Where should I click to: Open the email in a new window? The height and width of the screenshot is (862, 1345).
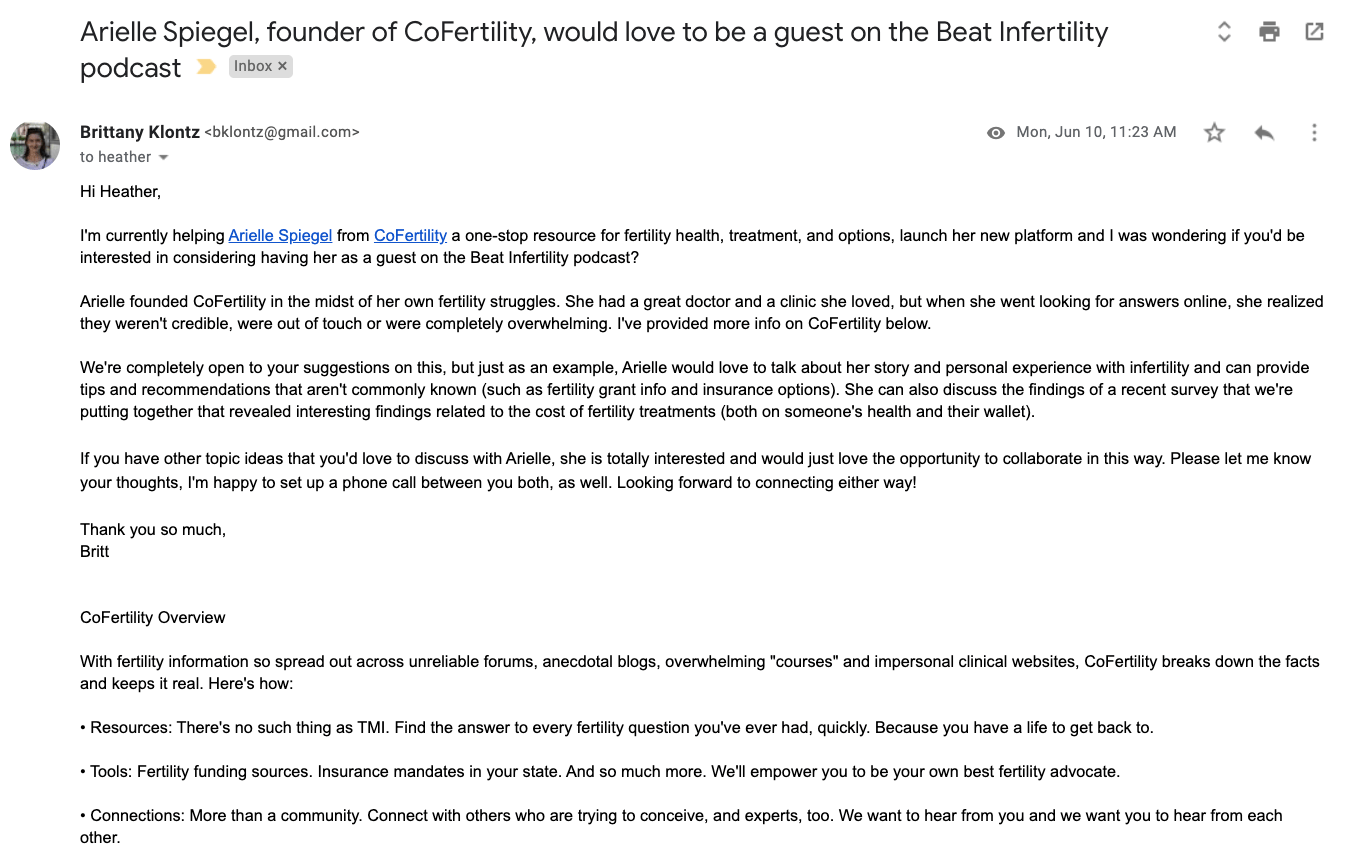pyautogui.click(x=1315, y=32)
